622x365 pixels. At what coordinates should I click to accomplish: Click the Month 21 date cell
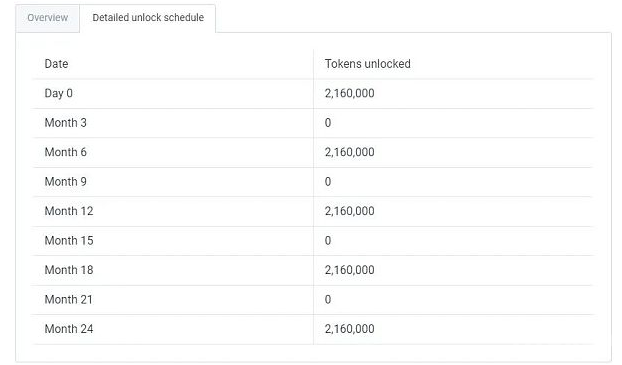point(69,300)
